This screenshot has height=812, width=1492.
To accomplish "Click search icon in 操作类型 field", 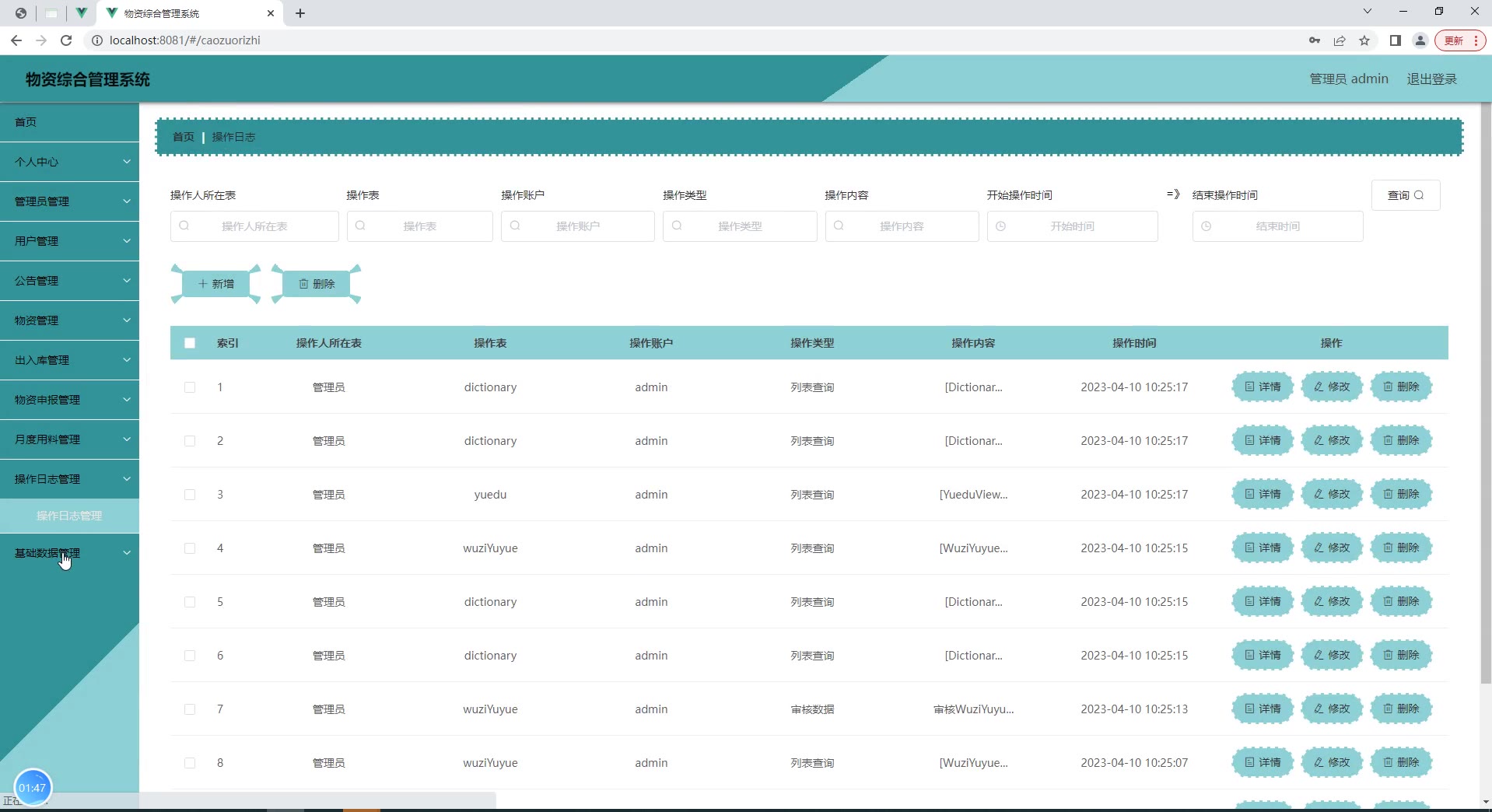I will coord(677,226).
